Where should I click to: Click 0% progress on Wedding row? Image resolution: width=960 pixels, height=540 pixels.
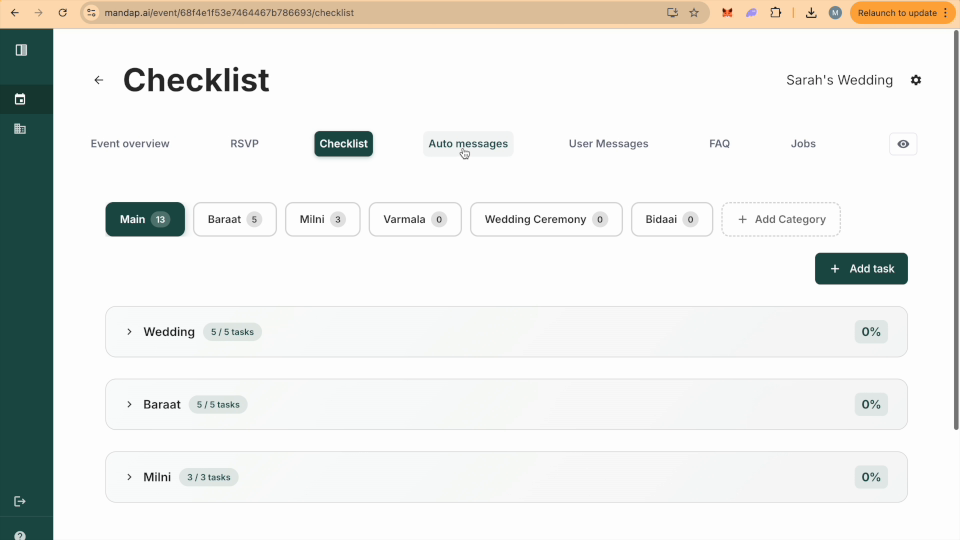coord(871,332)
